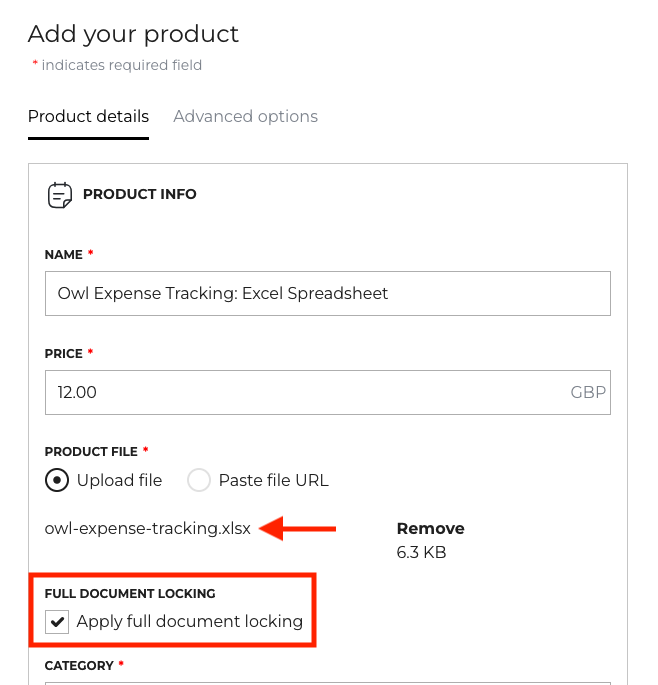Click the Product Info notepad icon
658x685 pixels.
pyautogui.click(x=60, y=194)
